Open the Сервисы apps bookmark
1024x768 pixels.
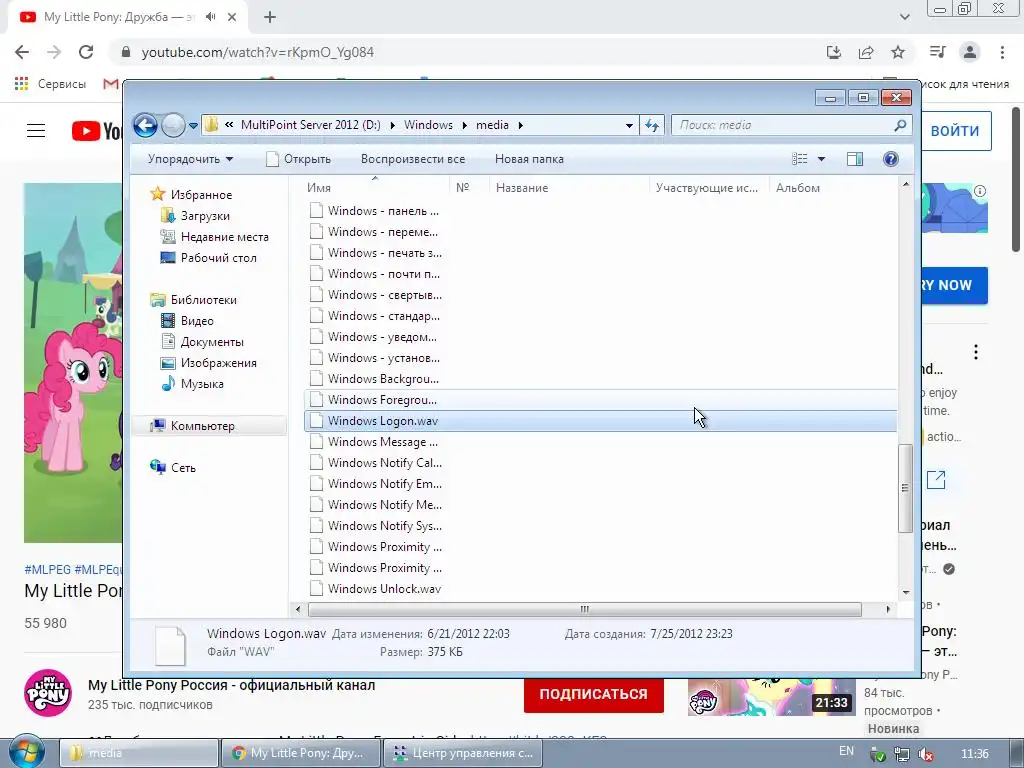tap(50, 84)
